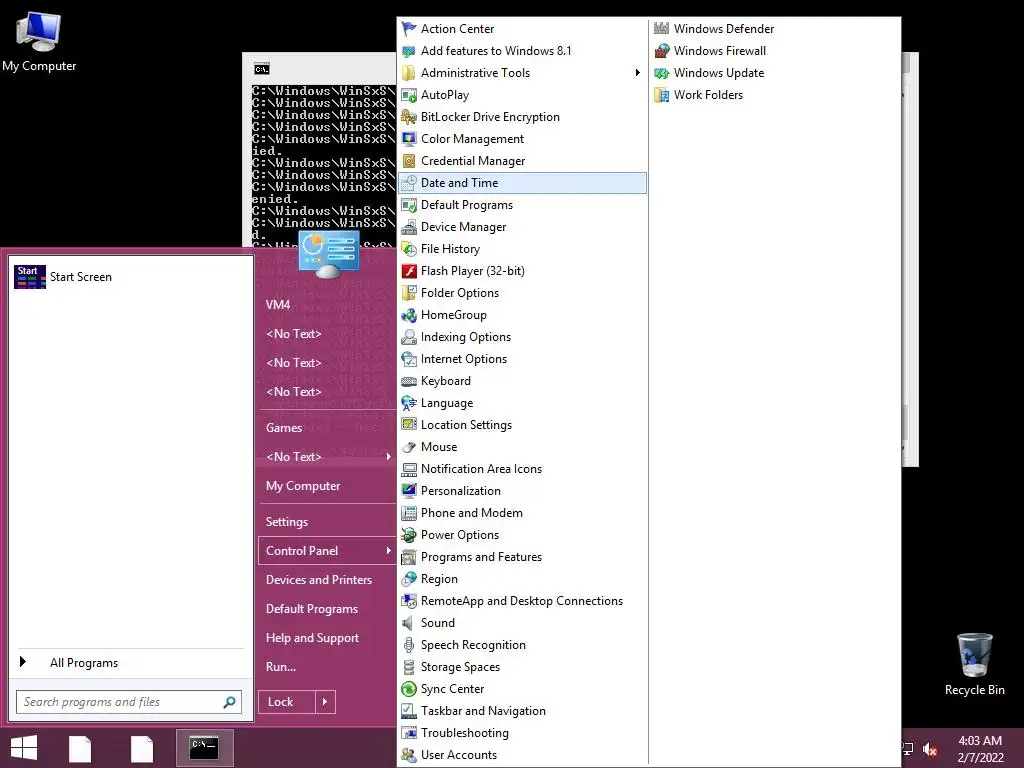This screenshot has height=768, width=1024.
Task: Click the Windows Defender icon
Action: tap(662, 29)
